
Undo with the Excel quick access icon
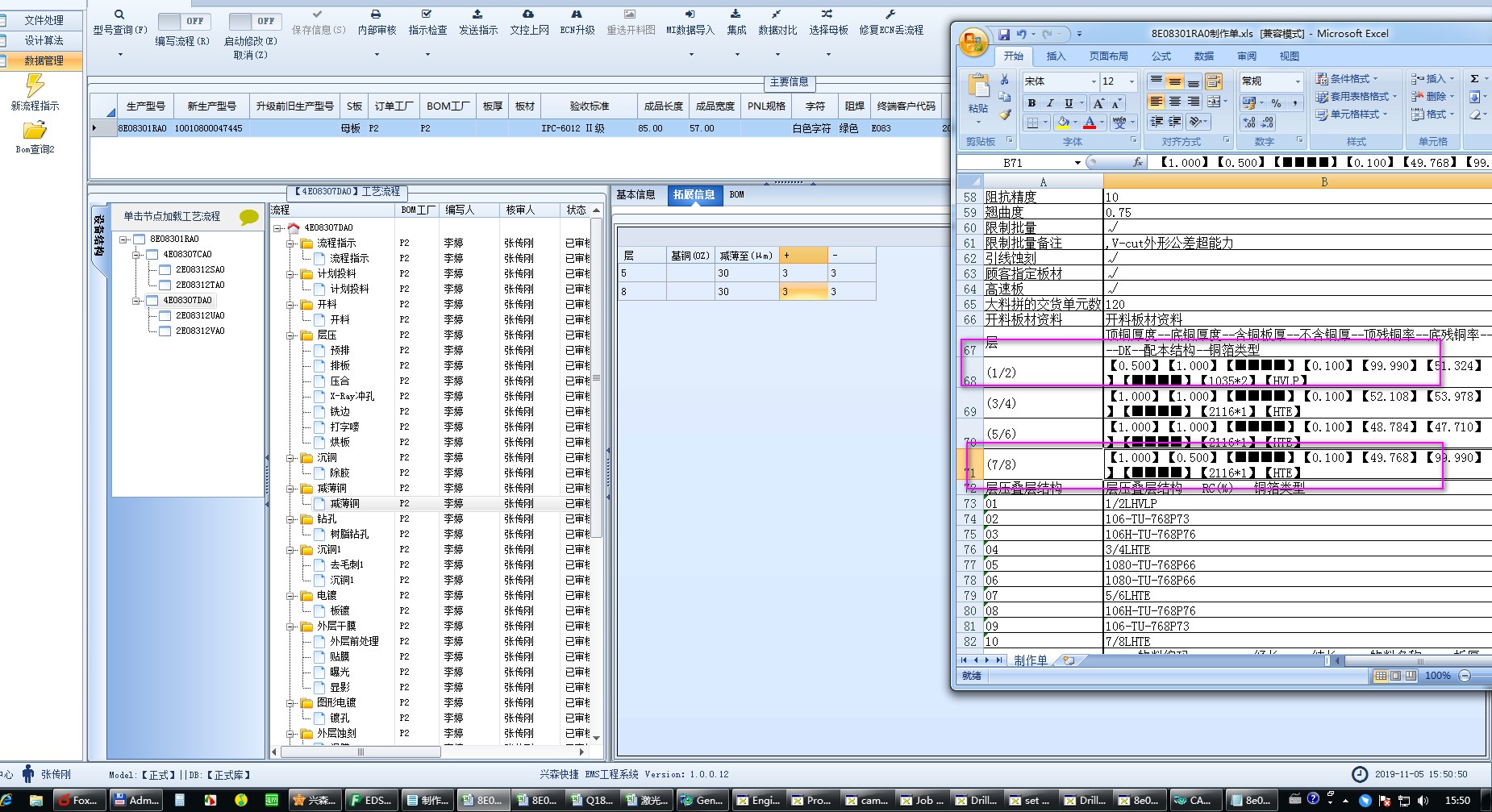pyautogui.click(x=1022, y=34)
